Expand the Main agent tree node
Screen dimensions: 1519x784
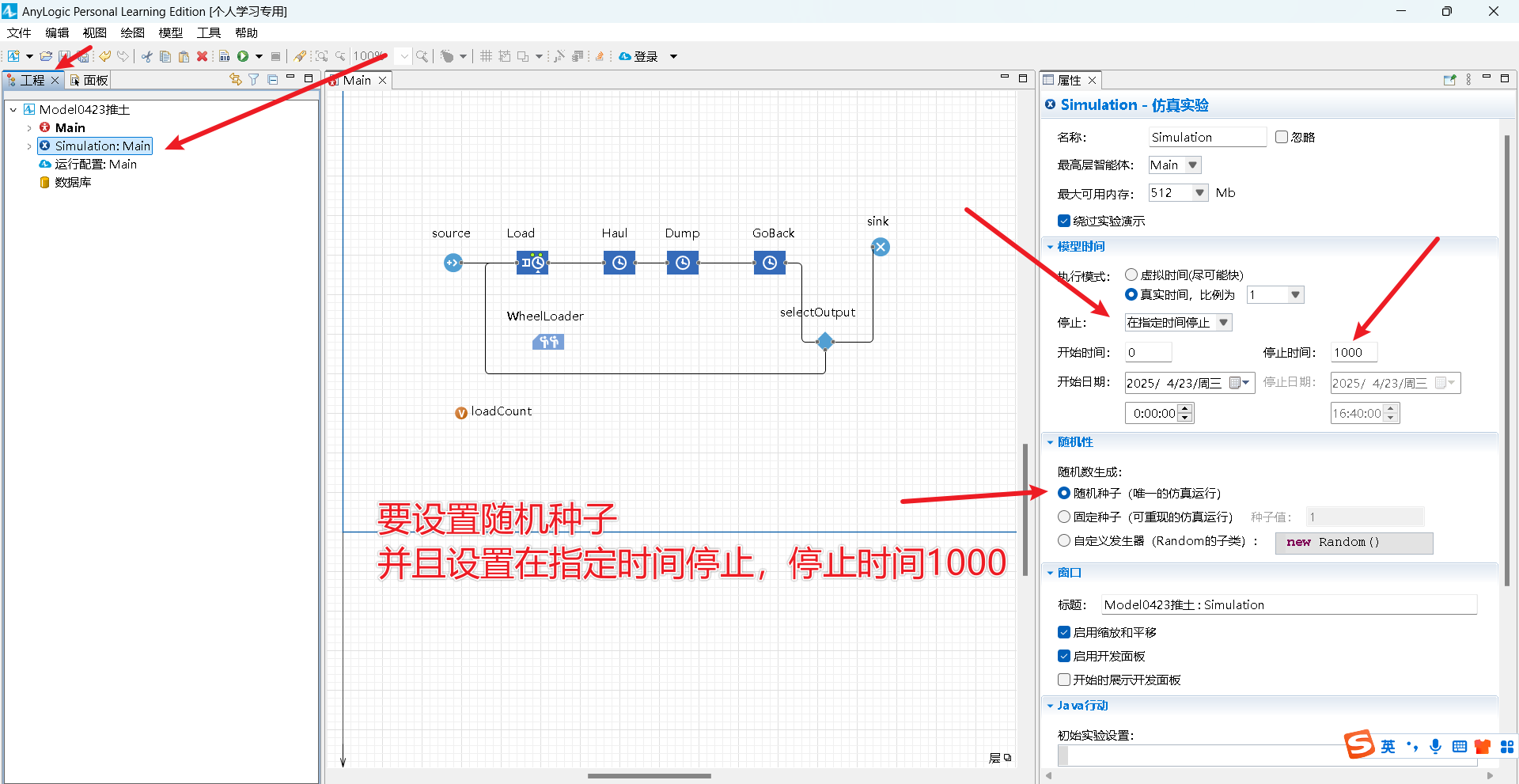point(29,128)
